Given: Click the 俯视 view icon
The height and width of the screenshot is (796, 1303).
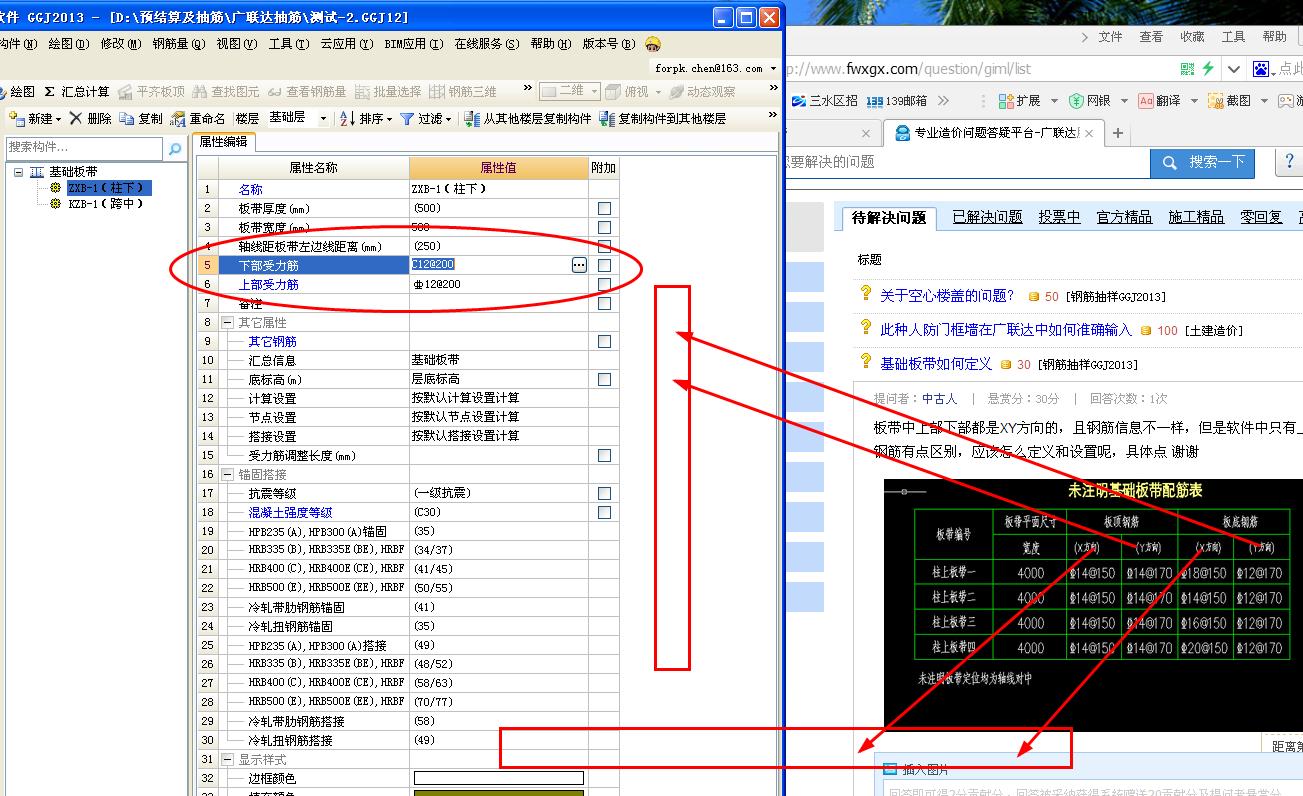Looking at the screenshot, I should pos(613,91).
